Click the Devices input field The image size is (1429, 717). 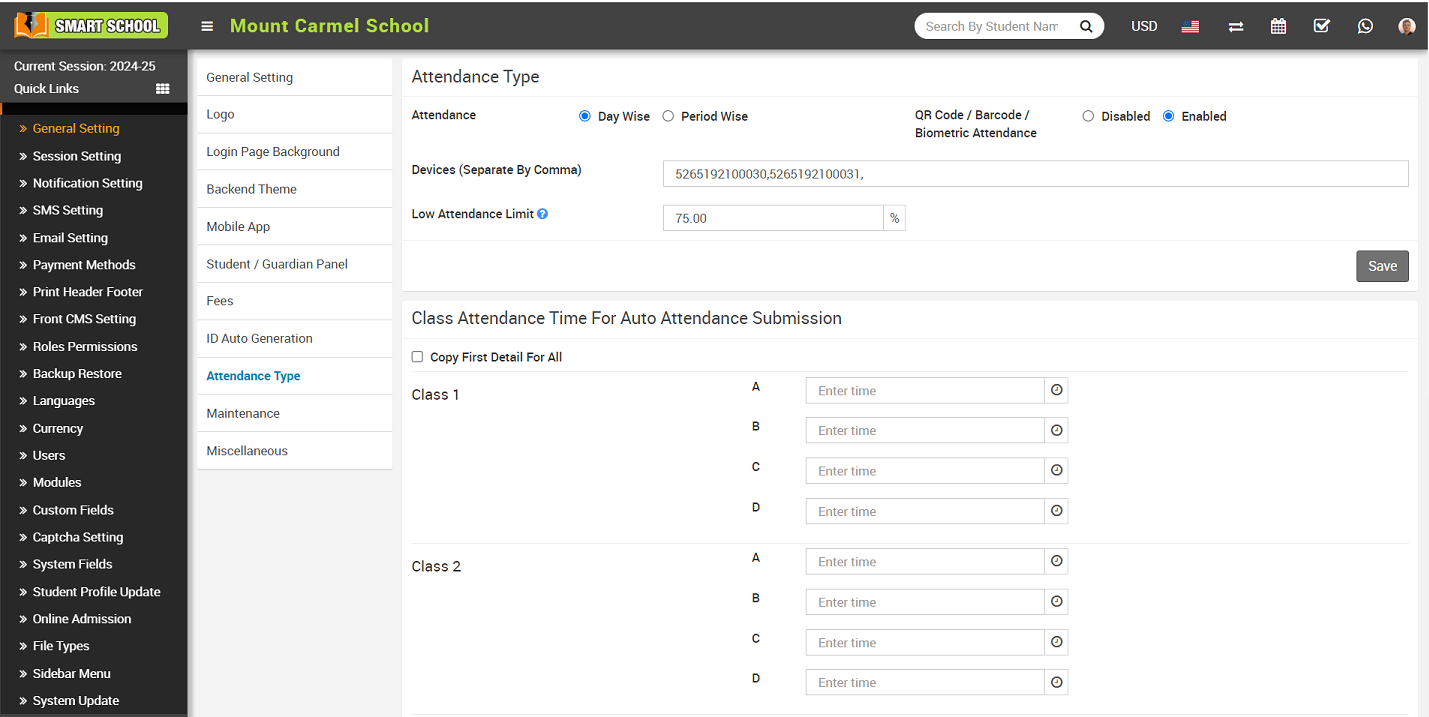tap(1035, 174)
